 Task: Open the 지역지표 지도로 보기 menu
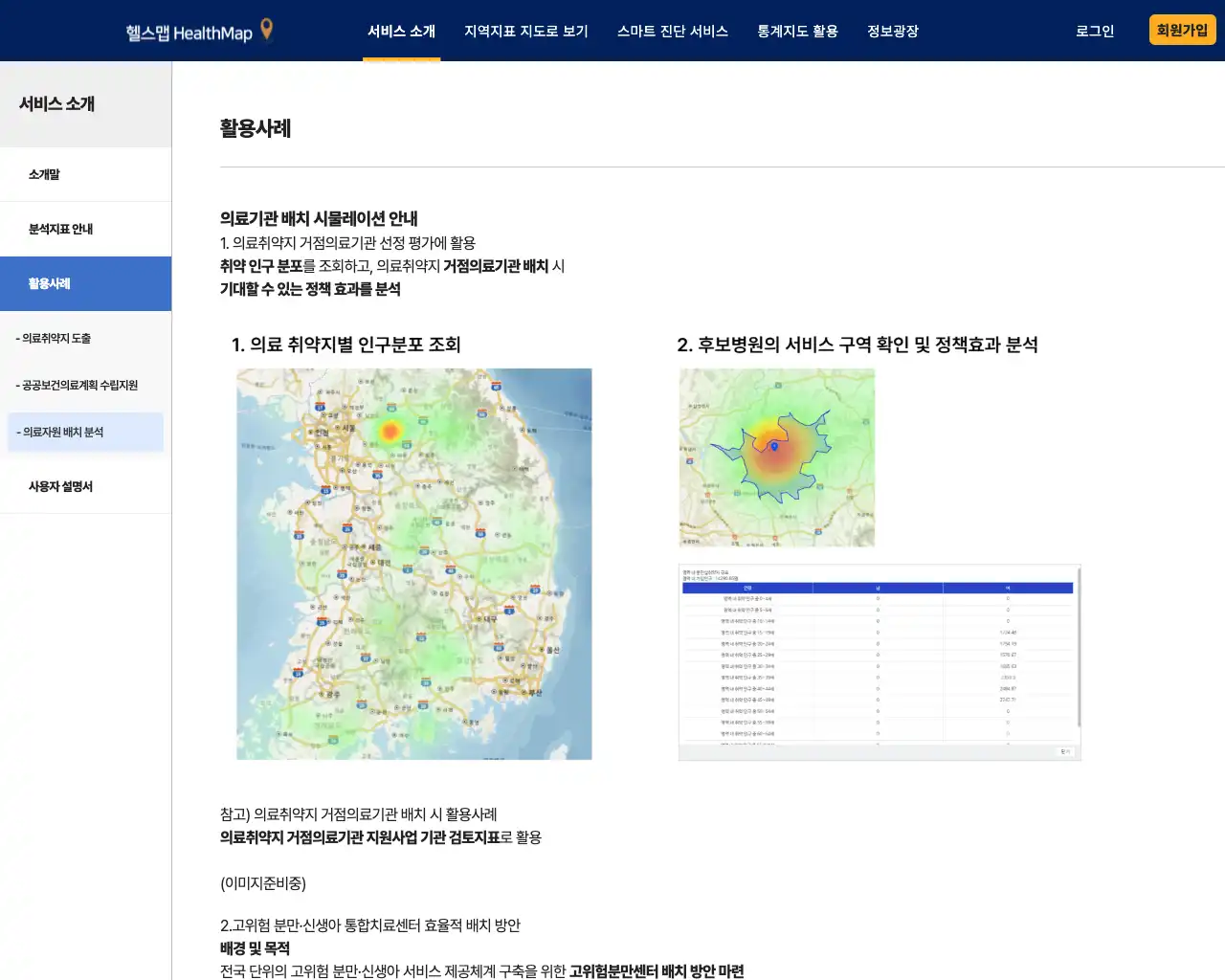click(525, 30)
